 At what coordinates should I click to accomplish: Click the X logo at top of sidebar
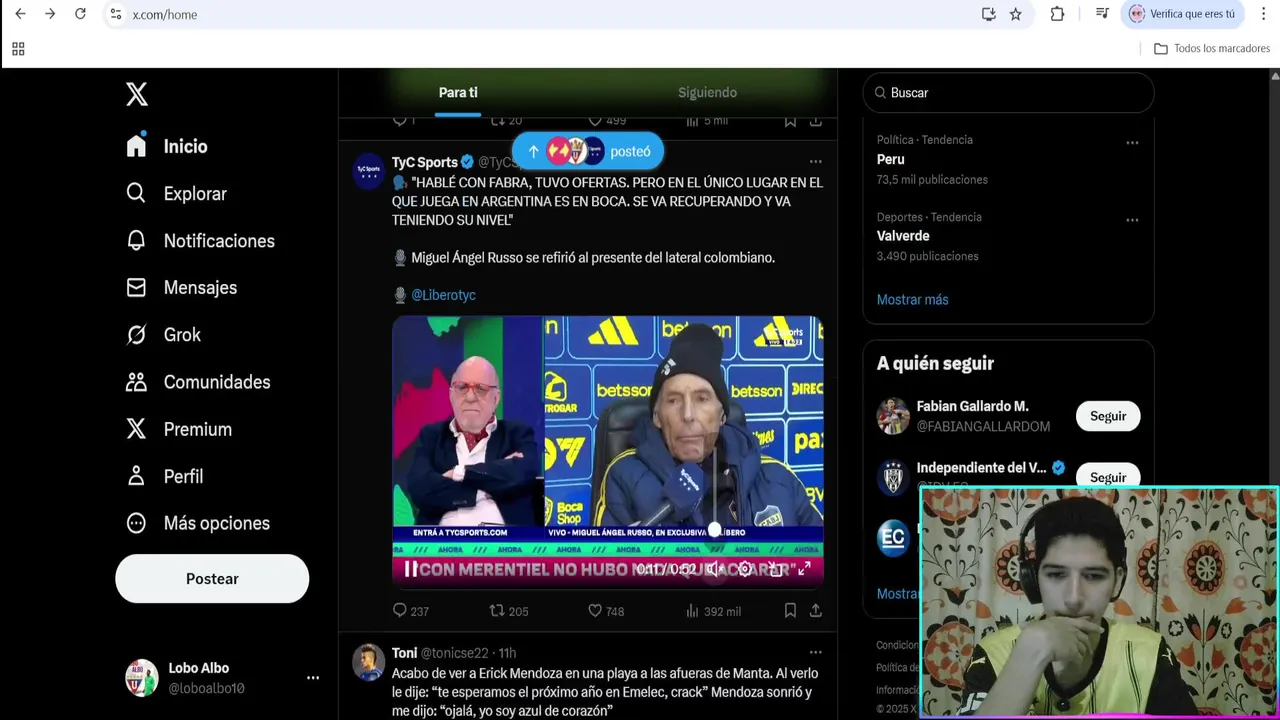137,94
